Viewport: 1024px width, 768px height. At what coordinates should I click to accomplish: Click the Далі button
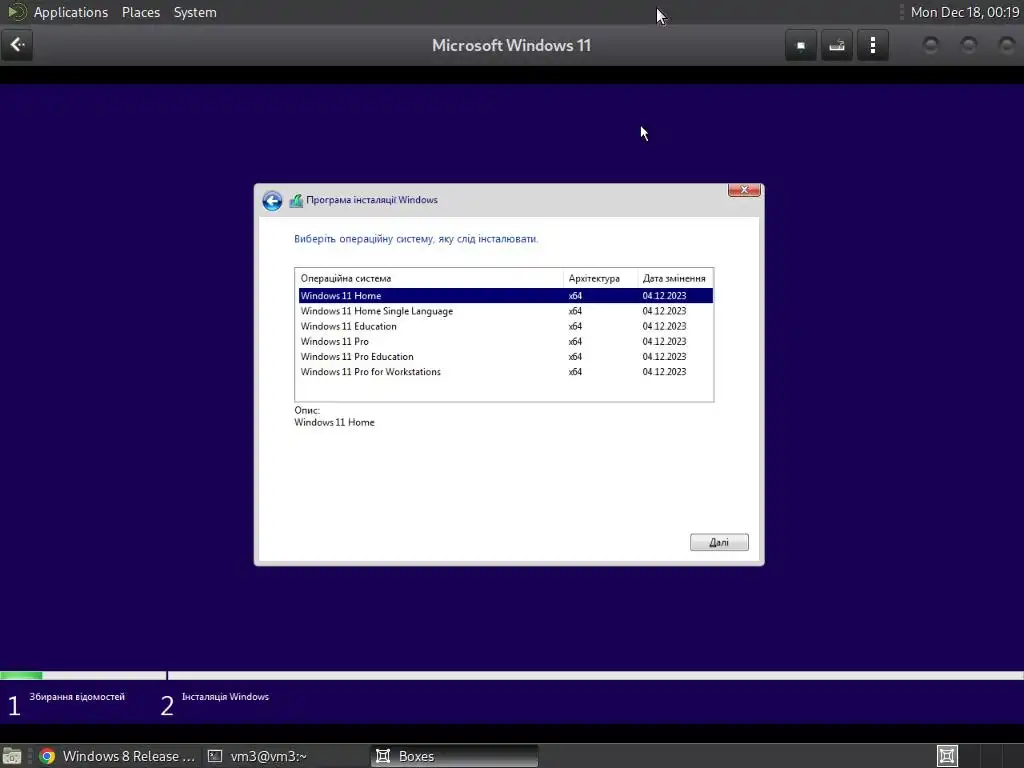click(719, 542)
